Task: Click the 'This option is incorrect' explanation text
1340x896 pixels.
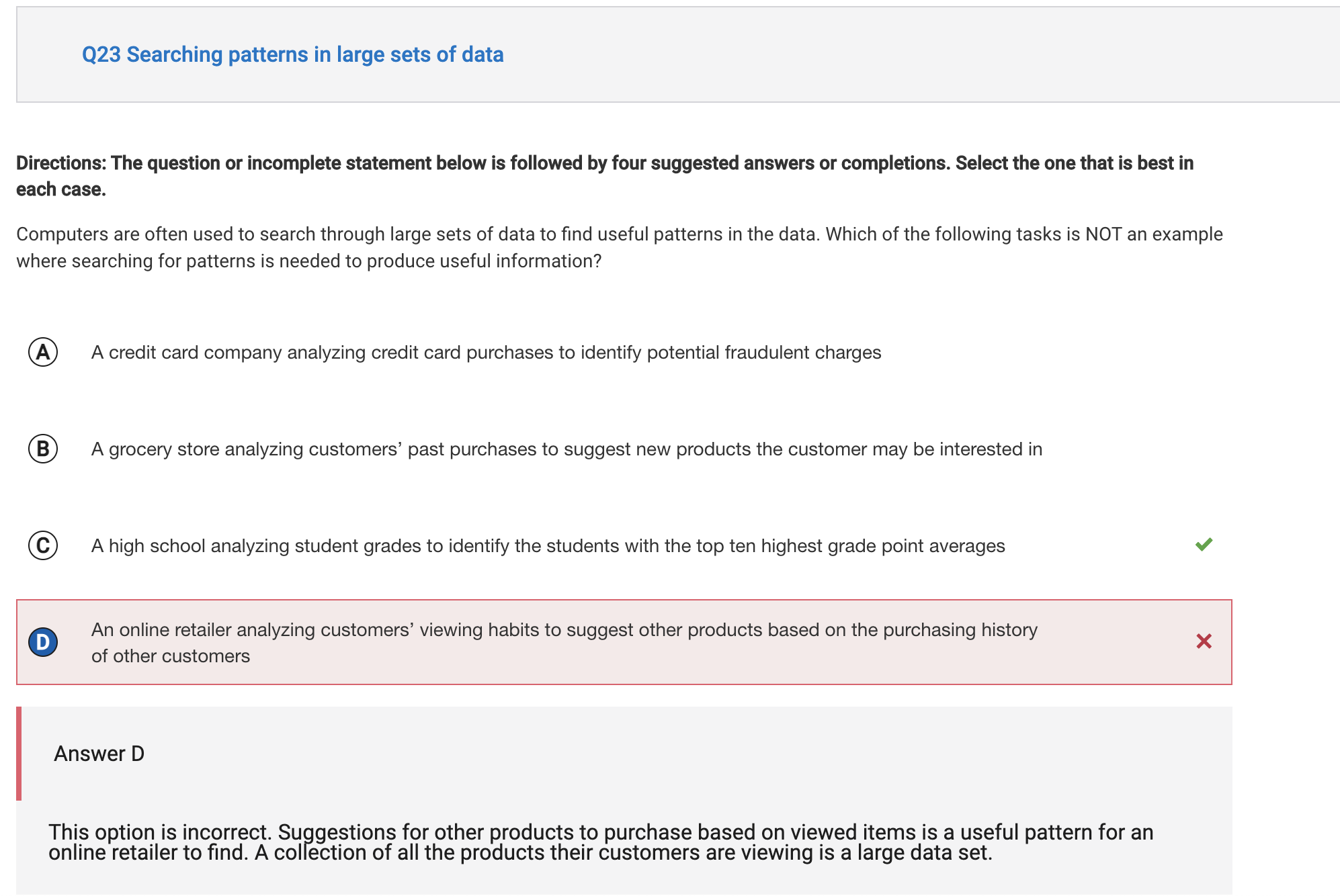Action: 601,842
